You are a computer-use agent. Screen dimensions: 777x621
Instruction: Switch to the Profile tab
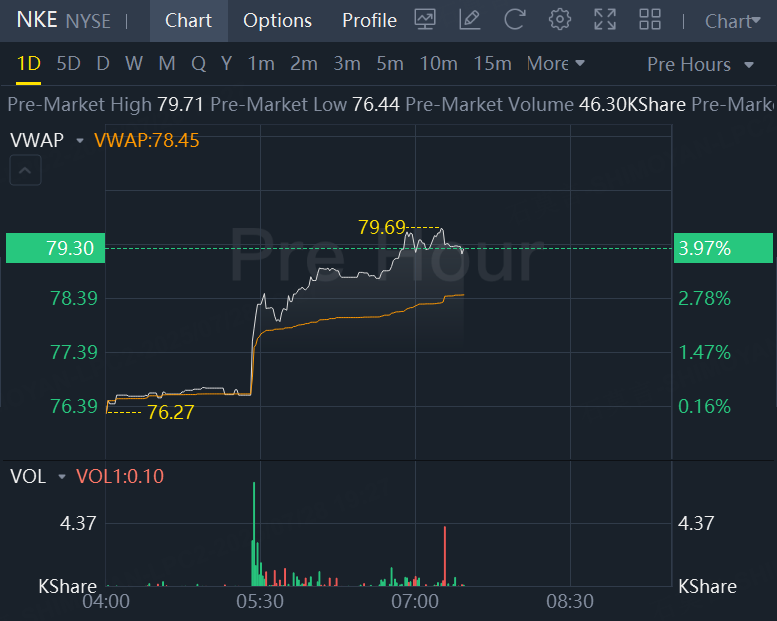[x=369, y=20]
